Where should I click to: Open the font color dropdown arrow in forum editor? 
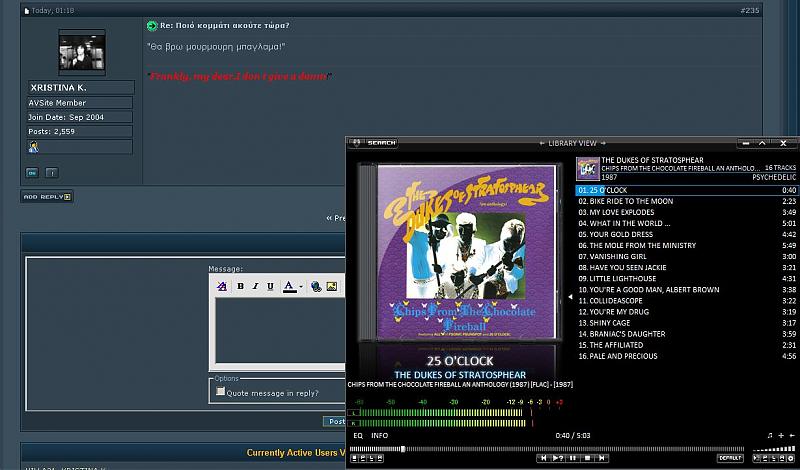pos(301,287)
